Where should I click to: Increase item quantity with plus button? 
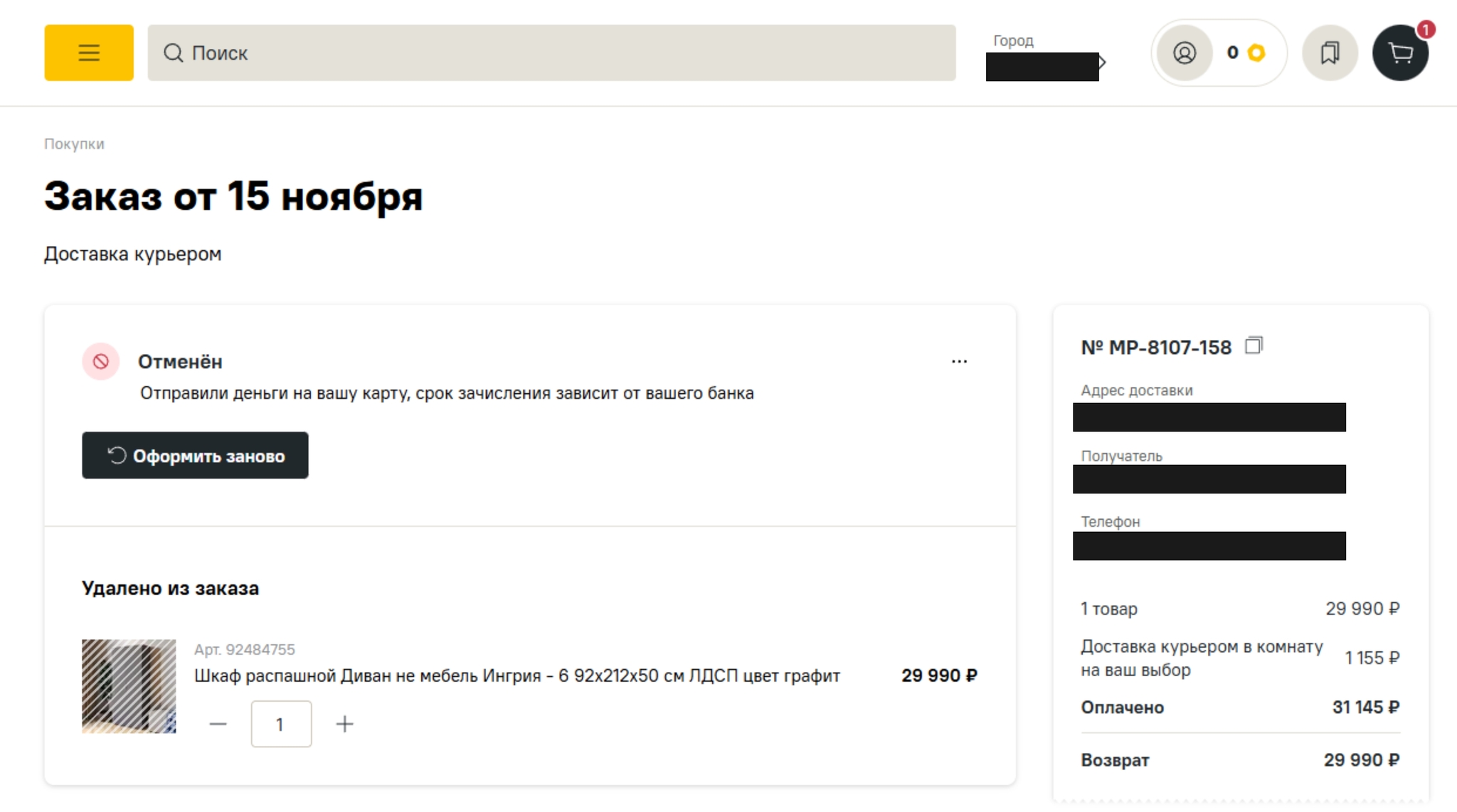(345, 724)
